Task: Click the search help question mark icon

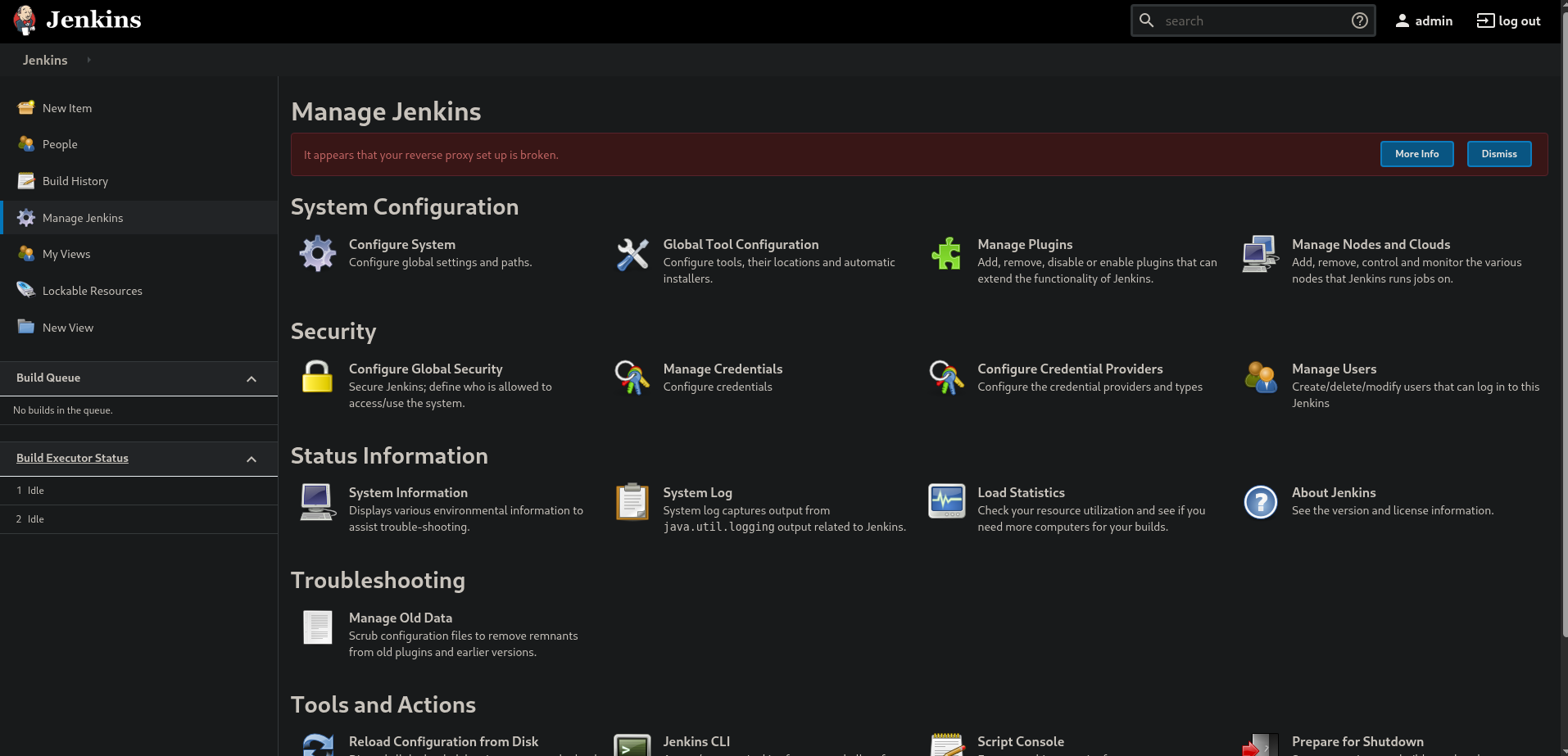Action: 1360,20
